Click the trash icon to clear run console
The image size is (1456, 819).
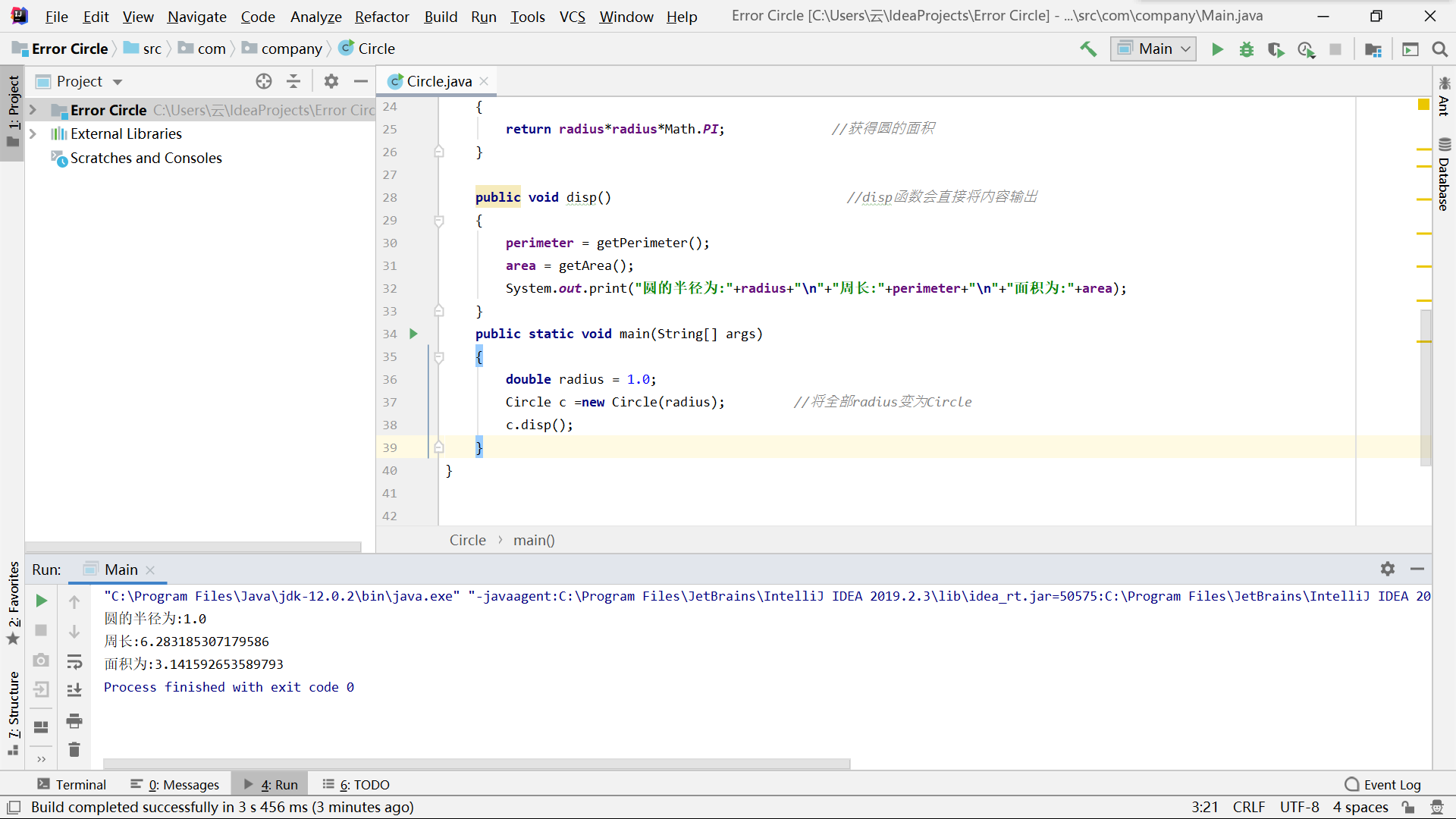[74, 749]
